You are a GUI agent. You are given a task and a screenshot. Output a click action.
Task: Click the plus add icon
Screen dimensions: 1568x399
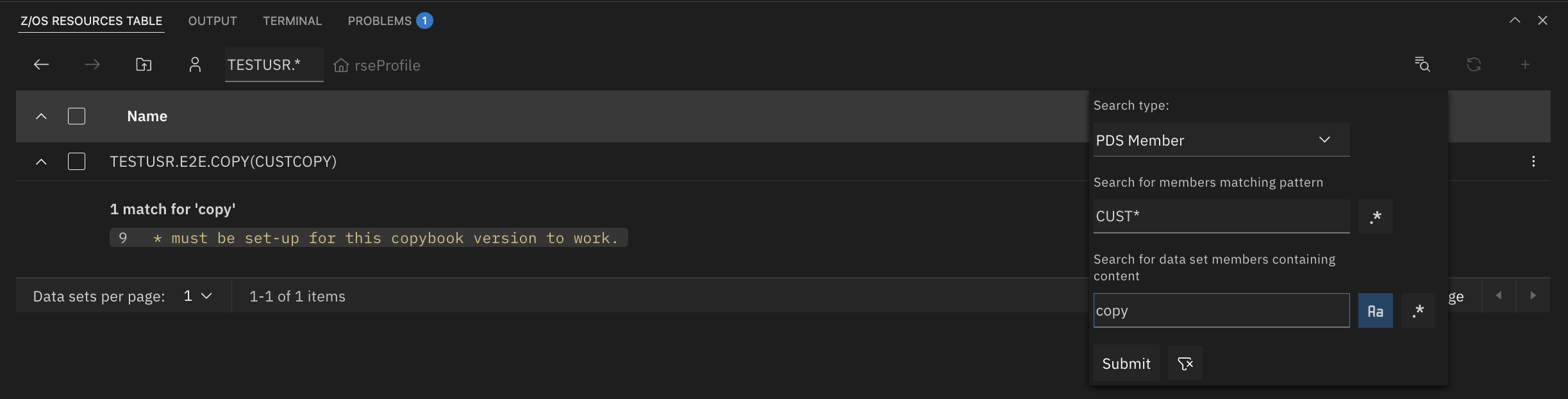click(x=1525, y=65)
